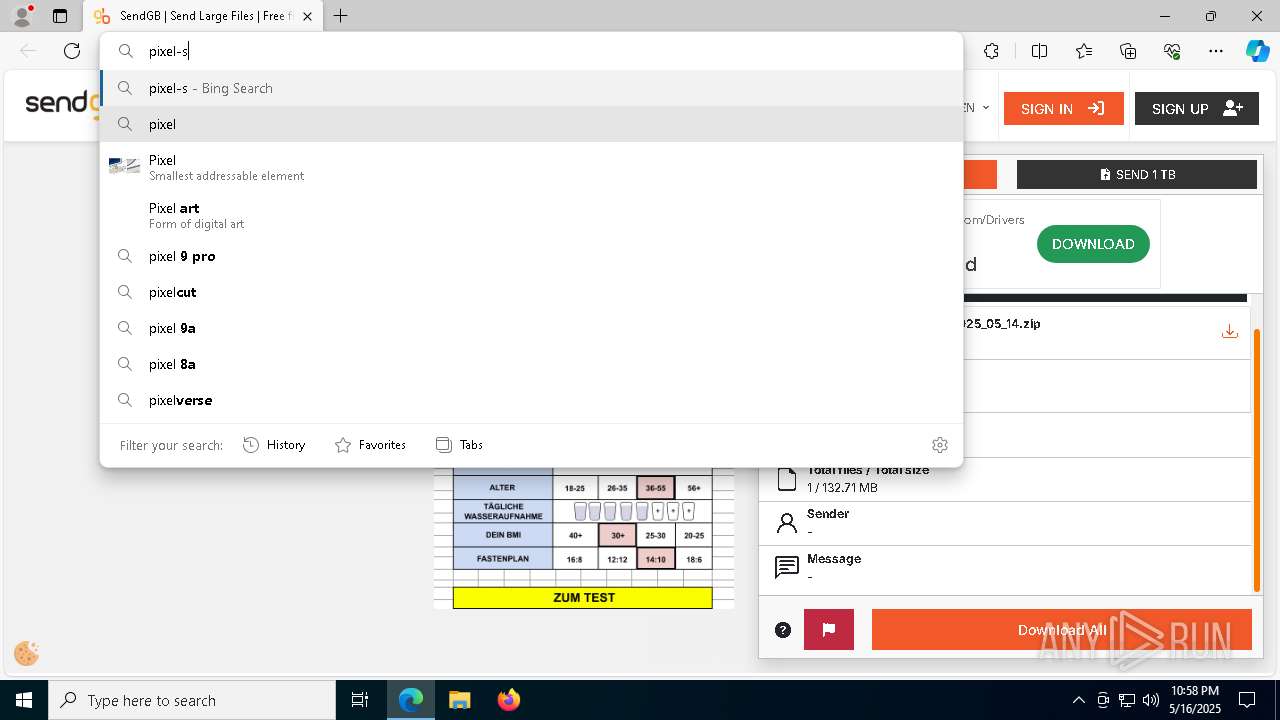
Task: Select Fastenplan 16:8 cell
Action: pos(574,559)
